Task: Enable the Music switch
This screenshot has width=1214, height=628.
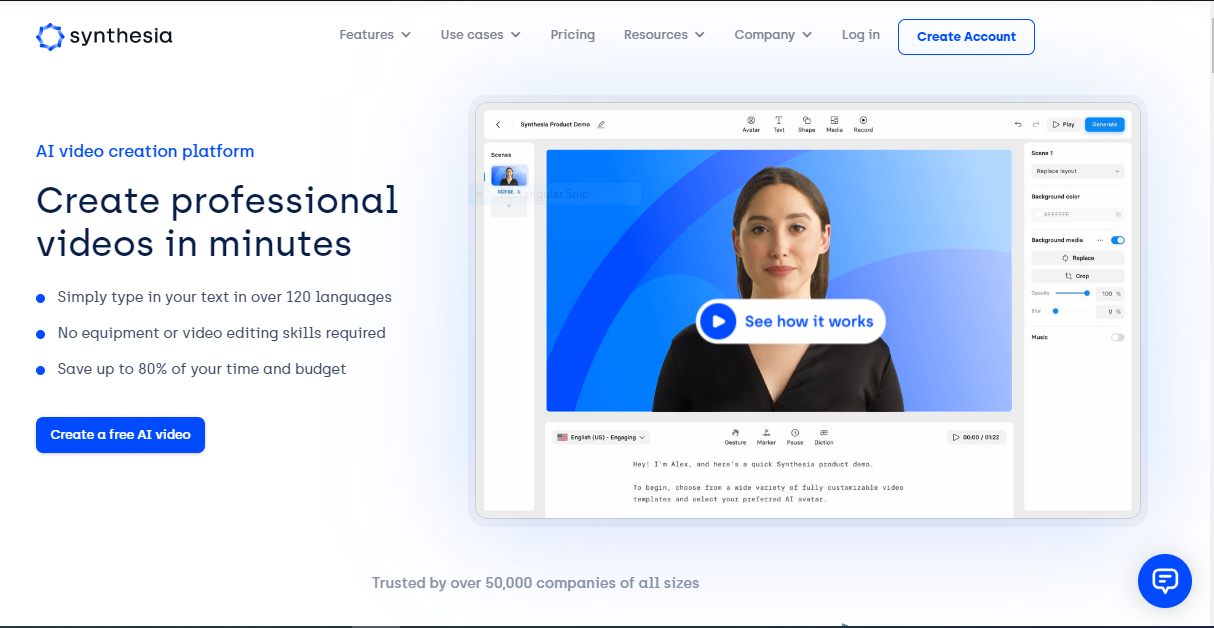Action: 1117,337
